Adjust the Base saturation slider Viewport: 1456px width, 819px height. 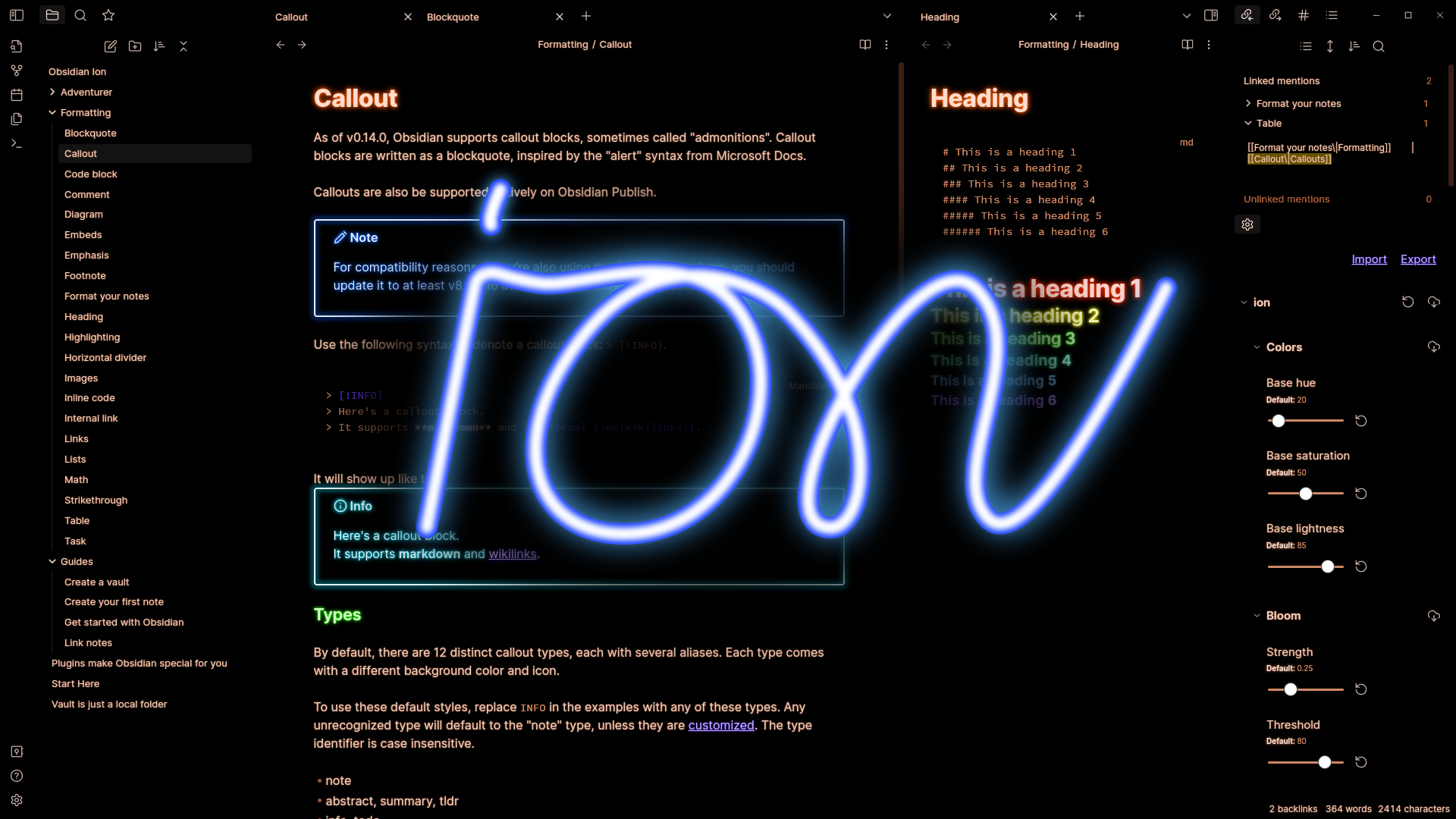click(x=1305, y=494)
